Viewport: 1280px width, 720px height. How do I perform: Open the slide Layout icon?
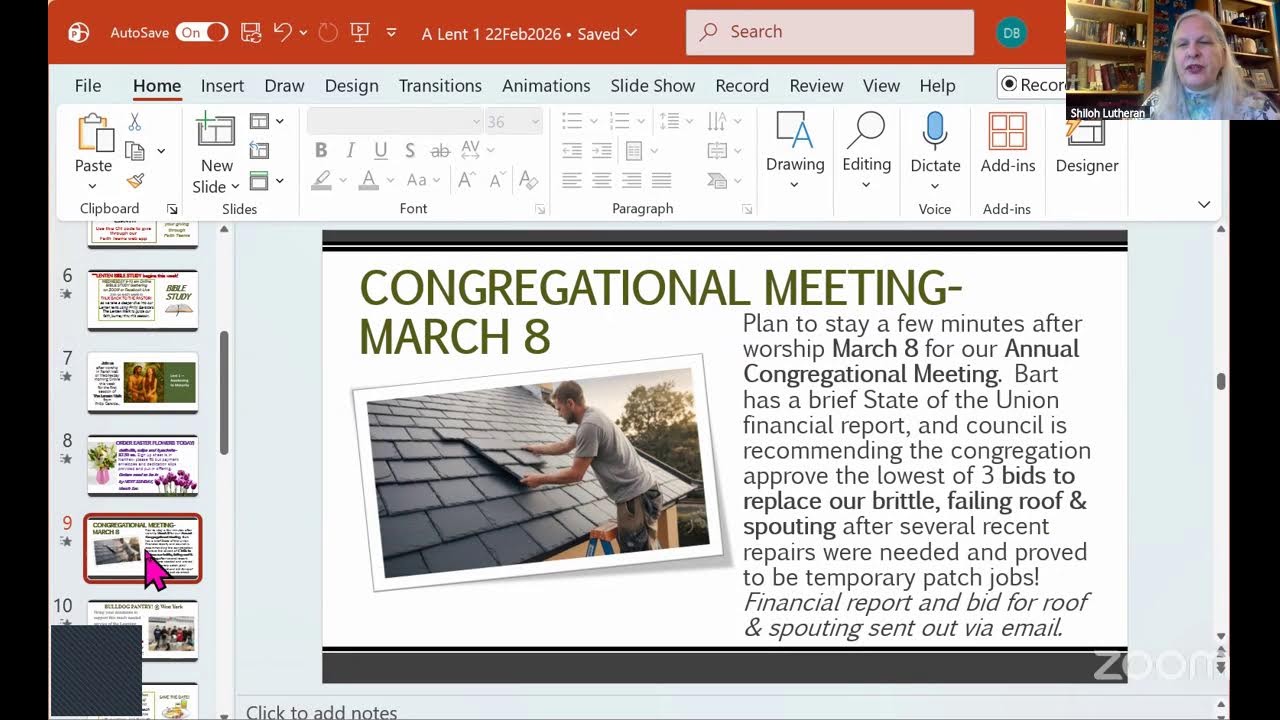click(x=259, y=121)
